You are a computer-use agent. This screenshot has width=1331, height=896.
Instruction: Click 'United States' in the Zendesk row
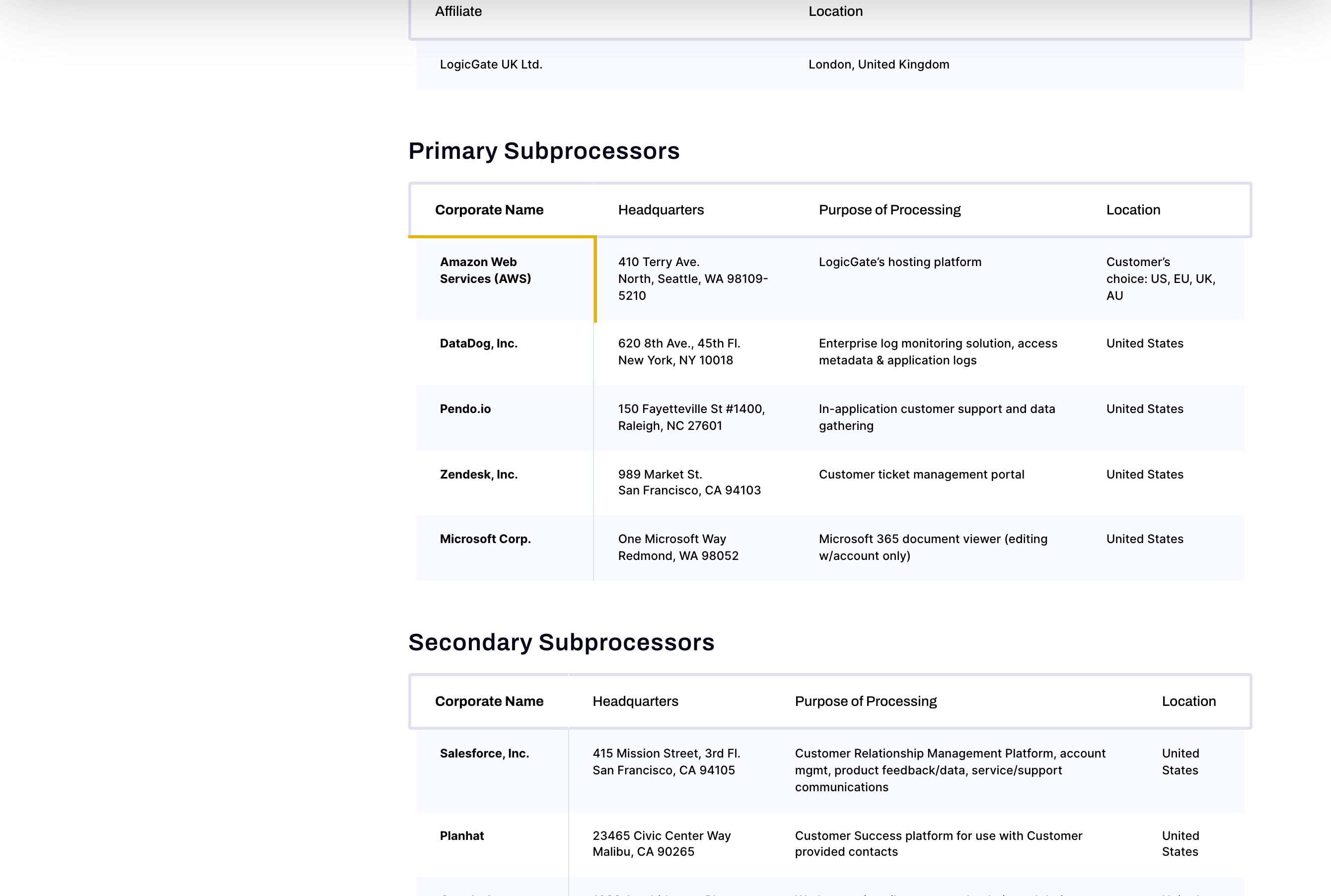pyautogui.click(x=1145, y=474)
